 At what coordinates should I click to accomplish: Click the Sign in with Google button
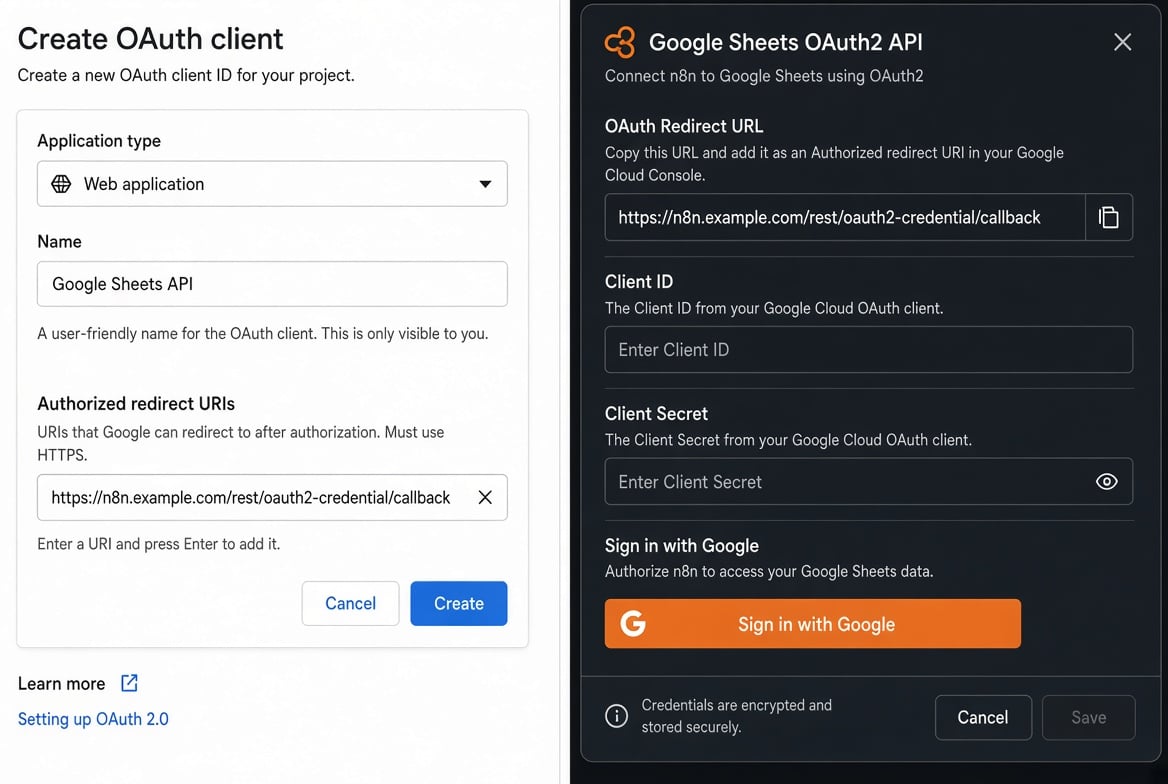813,624
